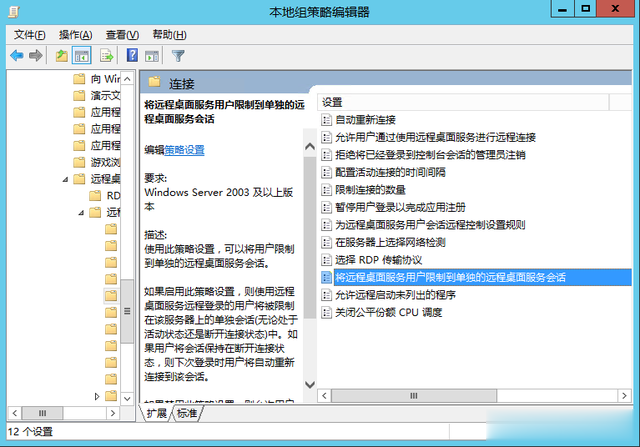Screen dimensions: 640x447
Task: Click the description pane scroll down arrow
Action: 310,385
